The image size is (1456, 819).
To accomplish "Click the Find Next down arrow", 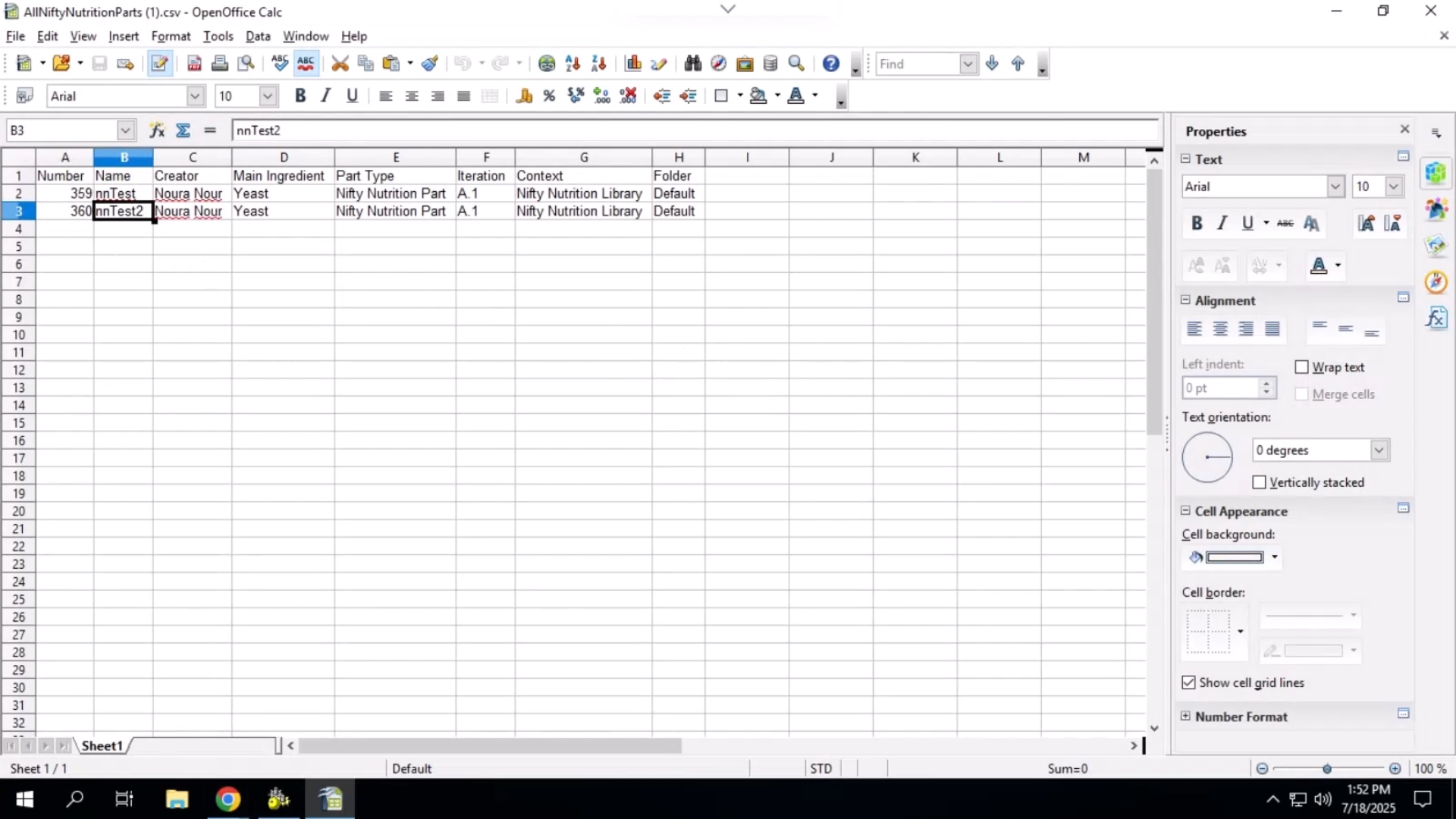I will 992,64.
